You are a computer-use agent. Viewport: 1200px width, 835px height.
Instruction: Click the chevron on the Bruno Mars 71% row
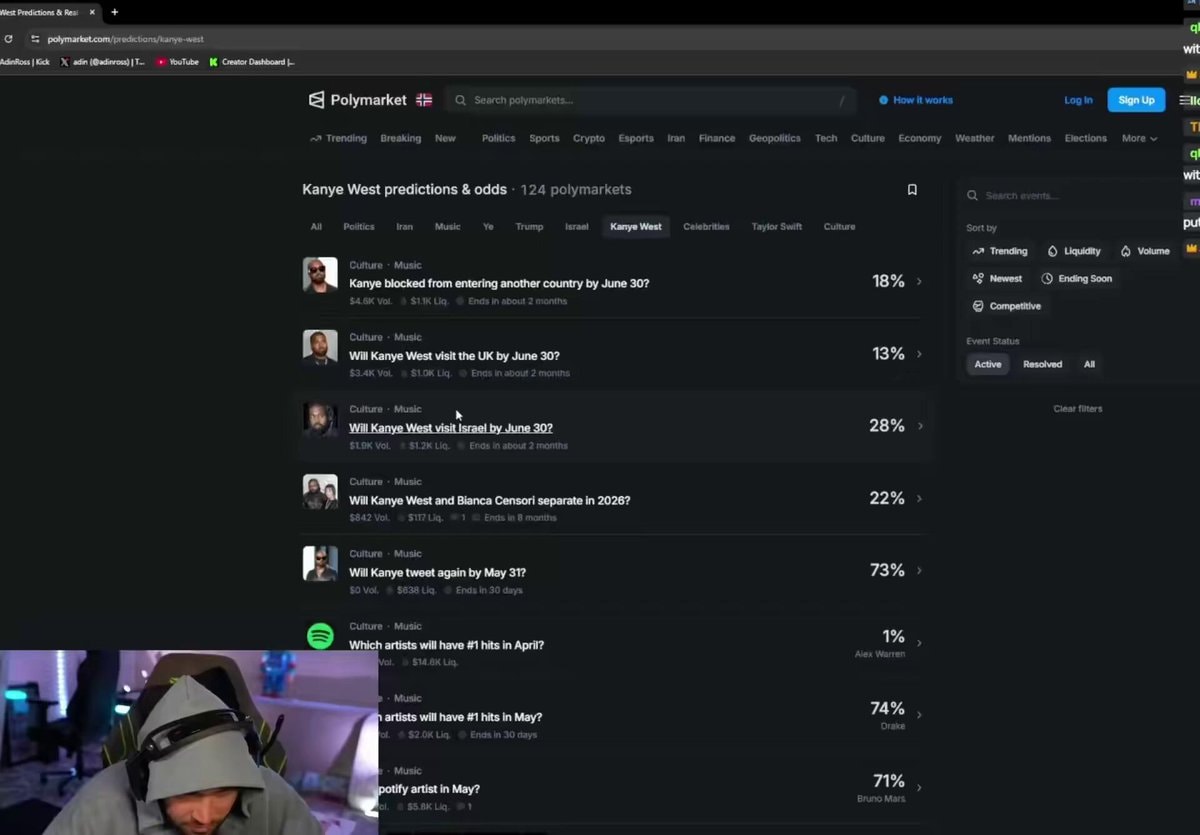pyautogui.click(x=919, y=787)
